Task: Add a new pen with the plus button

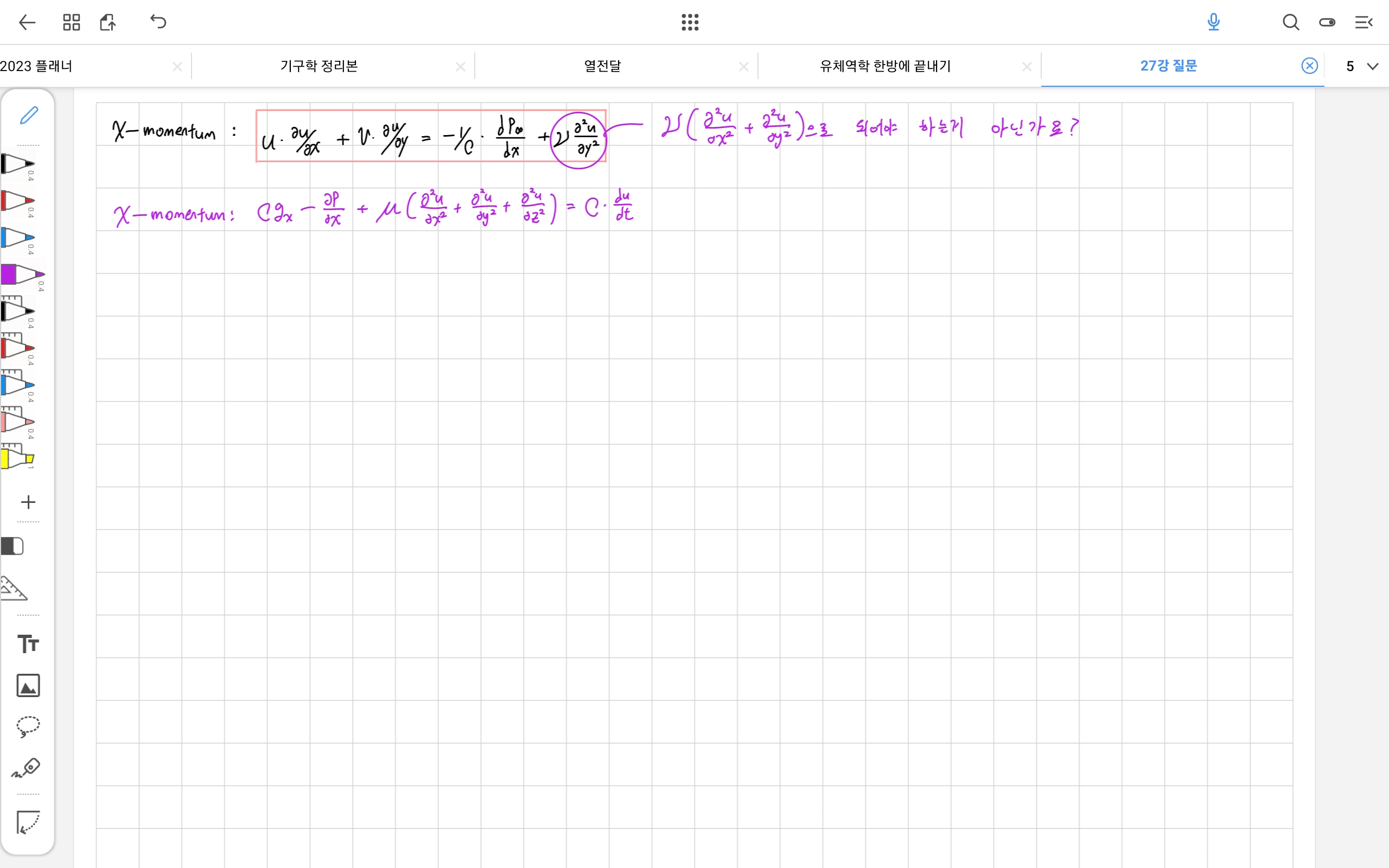Action: coord(28,502)
